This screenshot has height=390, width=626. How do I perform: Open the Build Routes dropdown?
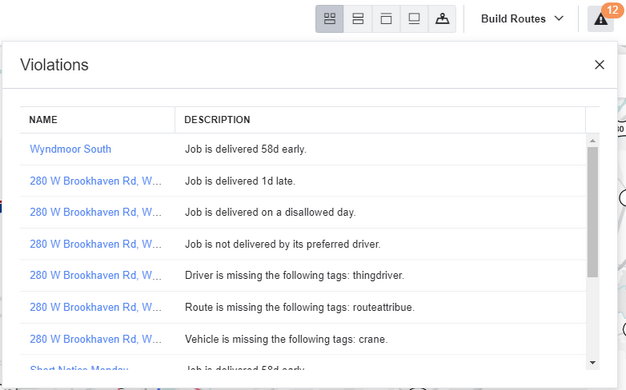pyautogui.click(x=522, y=19)
